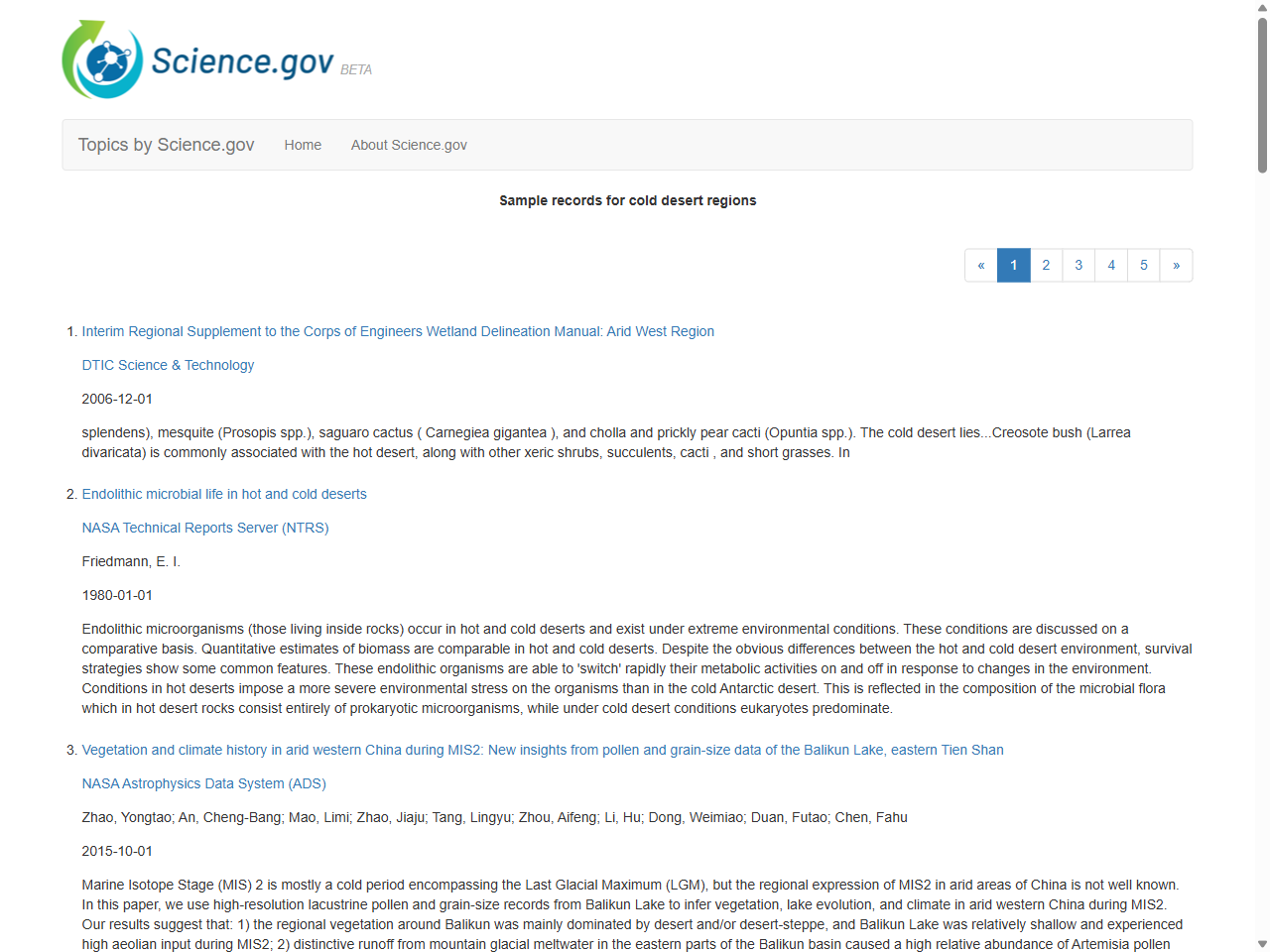
Task: Click the previous page arrow
Action: (981, 265)
